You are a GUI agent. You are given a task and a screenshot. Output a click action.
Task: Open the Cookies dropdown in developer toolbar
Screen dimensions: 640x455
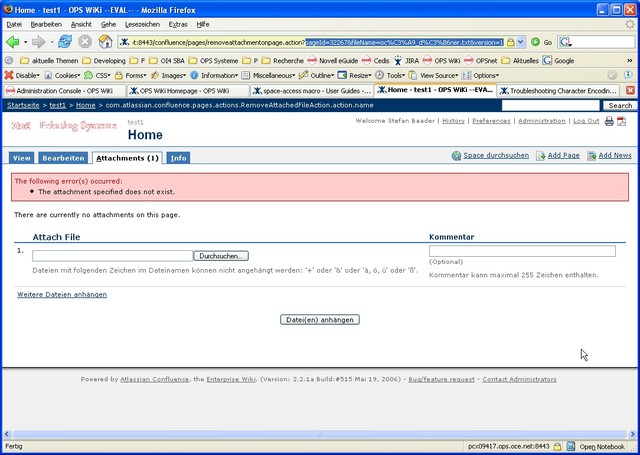pyautogui.click(x=65, y=75)
